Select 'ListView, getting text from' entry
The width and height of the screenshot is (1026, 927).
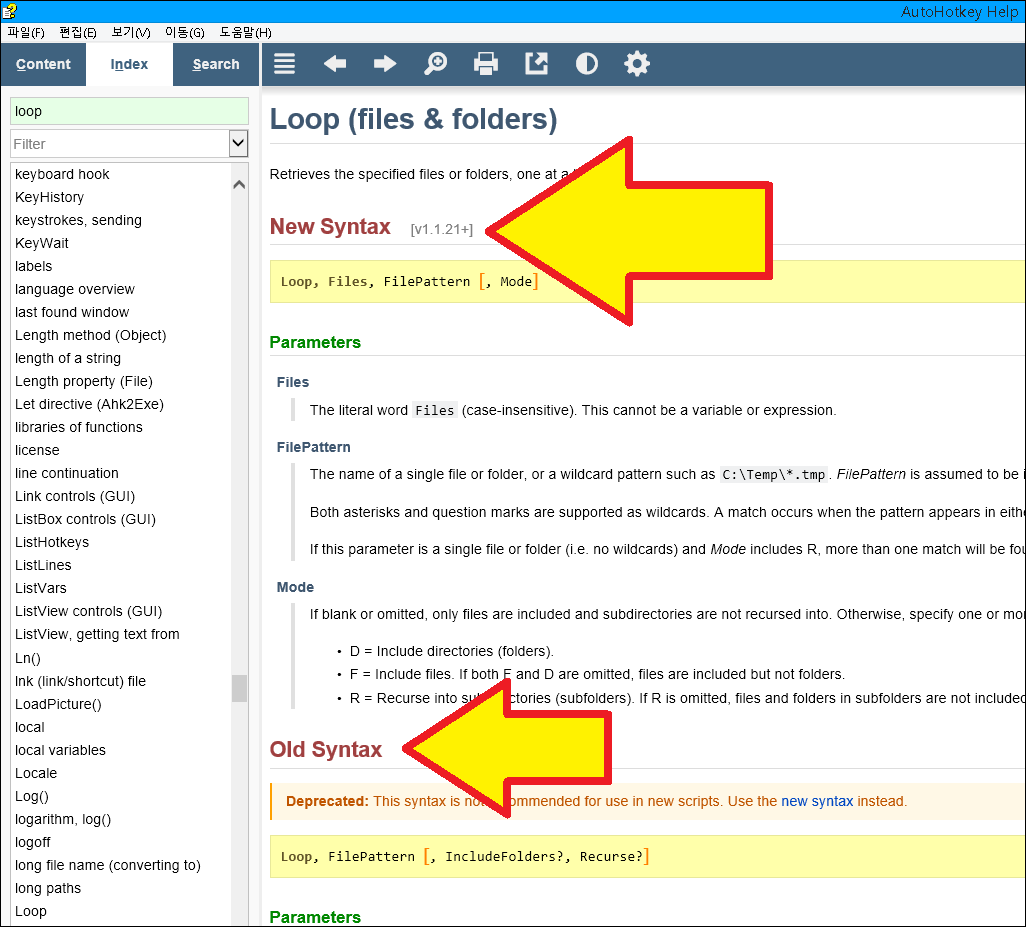pyautogui.click(x=97, y=634)
